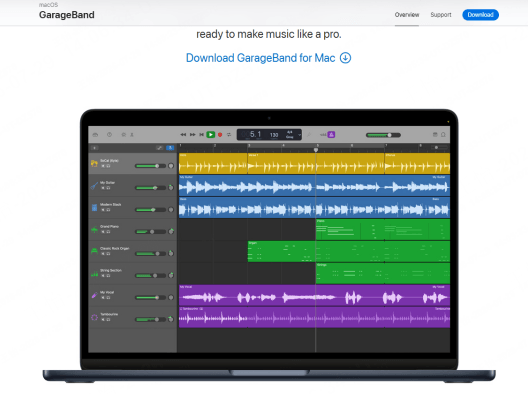The image size is (528, 394).
Task: Expand the LCD display mode dropdown arrow
Action: (x=299, y=135)
